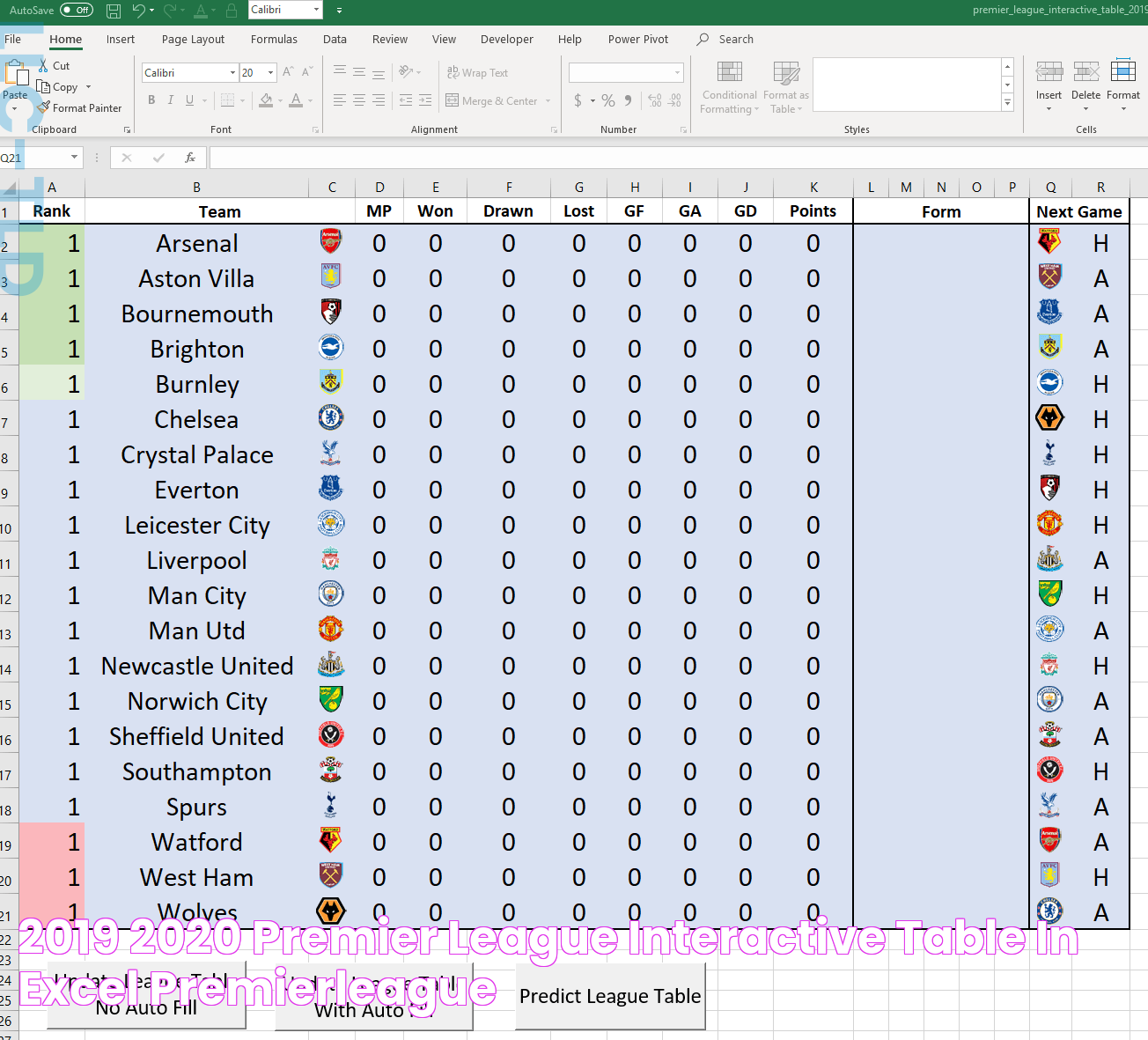The image size is (1148, 1040).
Task: Click the Decrease Indent icon
Action: (x=406, y=100)
